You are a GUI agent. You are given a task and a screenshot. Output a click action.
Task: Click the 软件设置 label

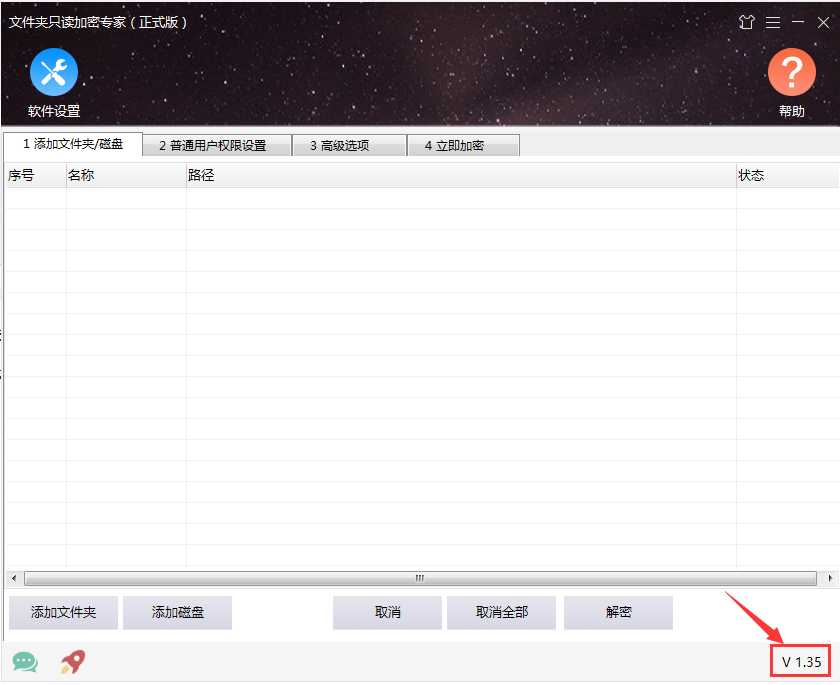54,111
